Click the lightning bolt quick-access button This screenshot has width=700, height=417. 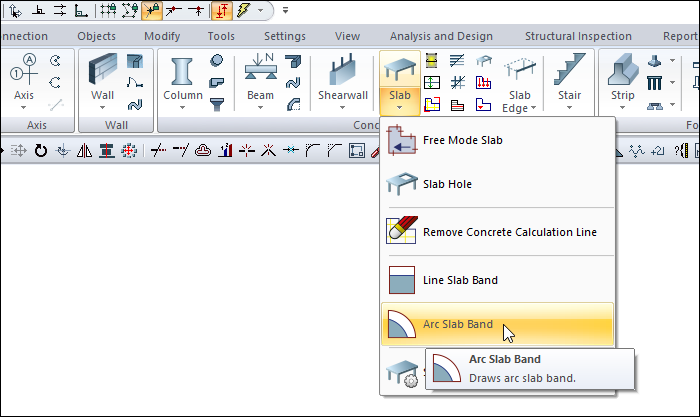[x=246, y=11]
